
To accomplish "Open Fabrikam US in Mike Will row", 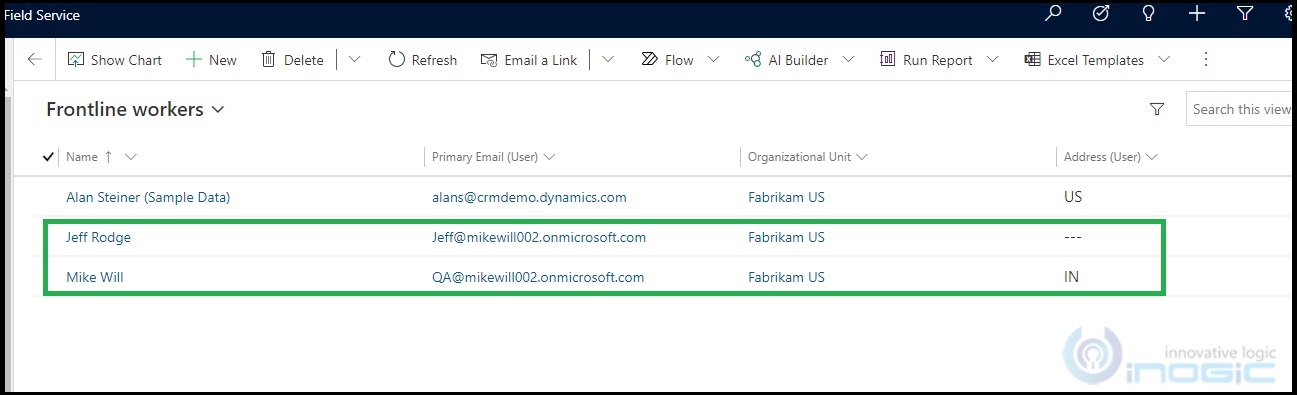I will pyautogui.click(x=786, y=277).
